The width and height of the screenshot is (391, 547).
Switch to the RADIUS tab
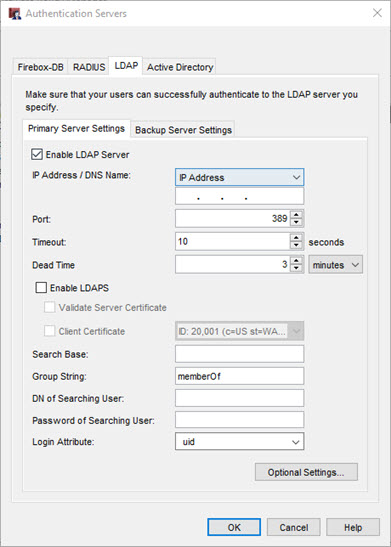coord(89,67)
